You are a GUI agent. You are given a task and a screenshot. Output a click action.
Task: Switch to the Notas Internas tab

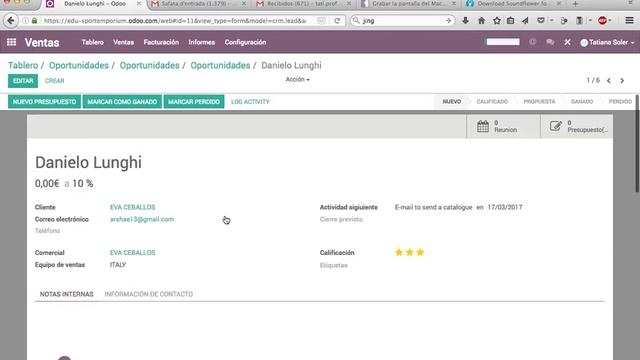pyautogui.click(x=67, y=294)
